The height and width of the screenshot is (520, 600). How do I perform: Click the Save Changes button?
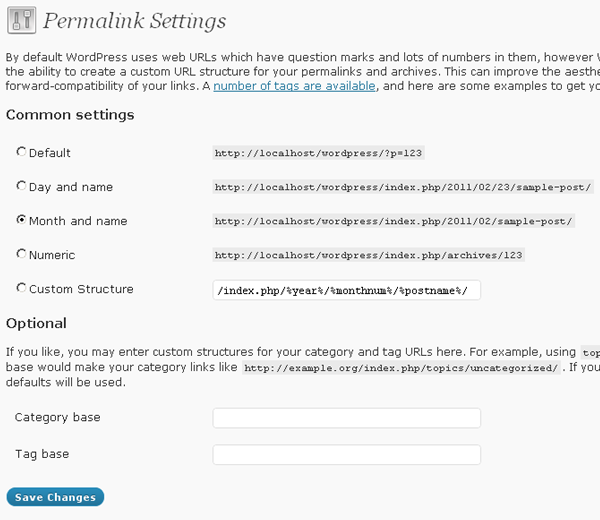(55, 497)
